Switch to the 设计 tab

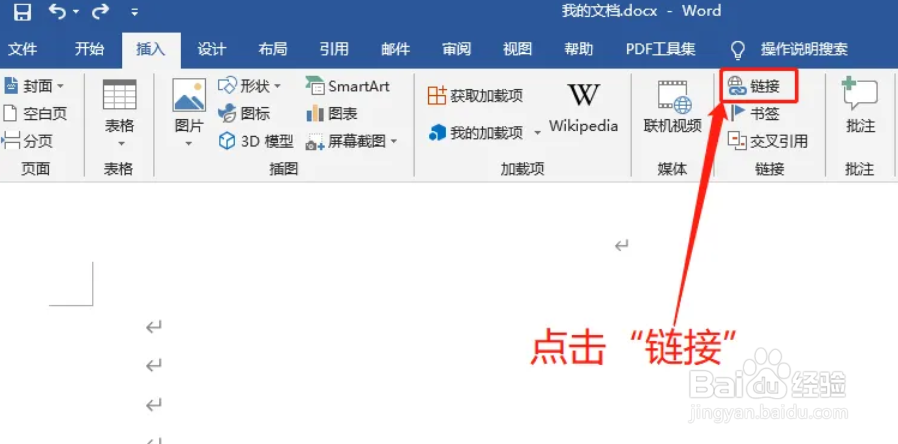coord(212,49)
